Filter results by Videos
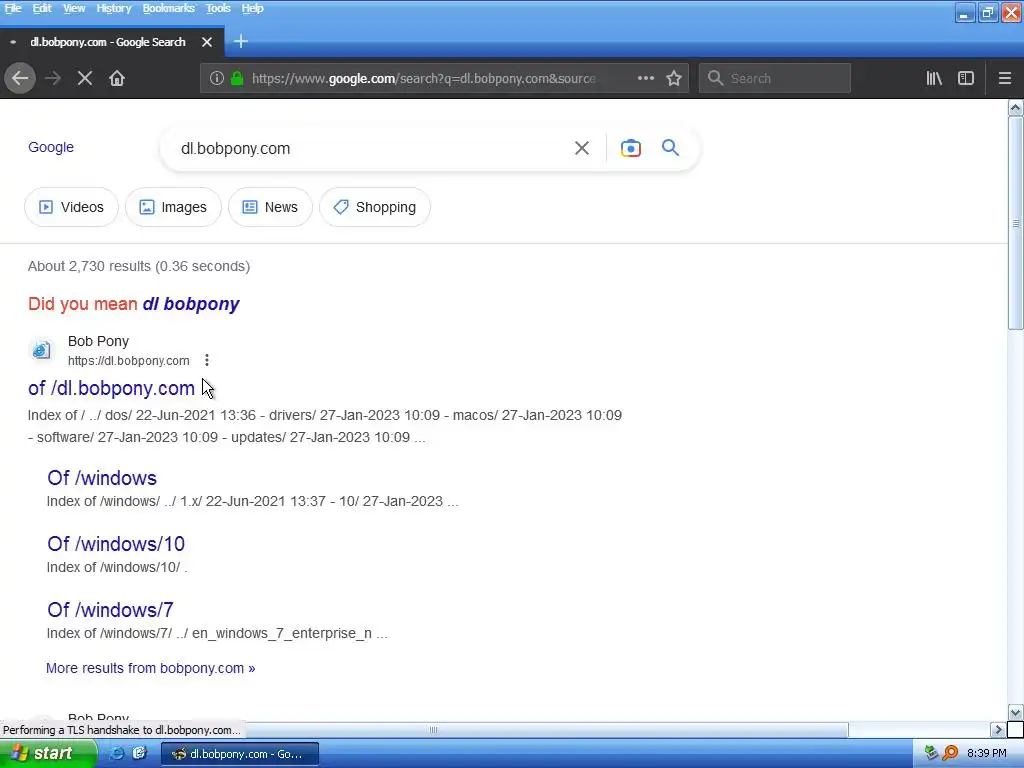This screenshot has height=768, width=1024. click(x=71, y=207)
